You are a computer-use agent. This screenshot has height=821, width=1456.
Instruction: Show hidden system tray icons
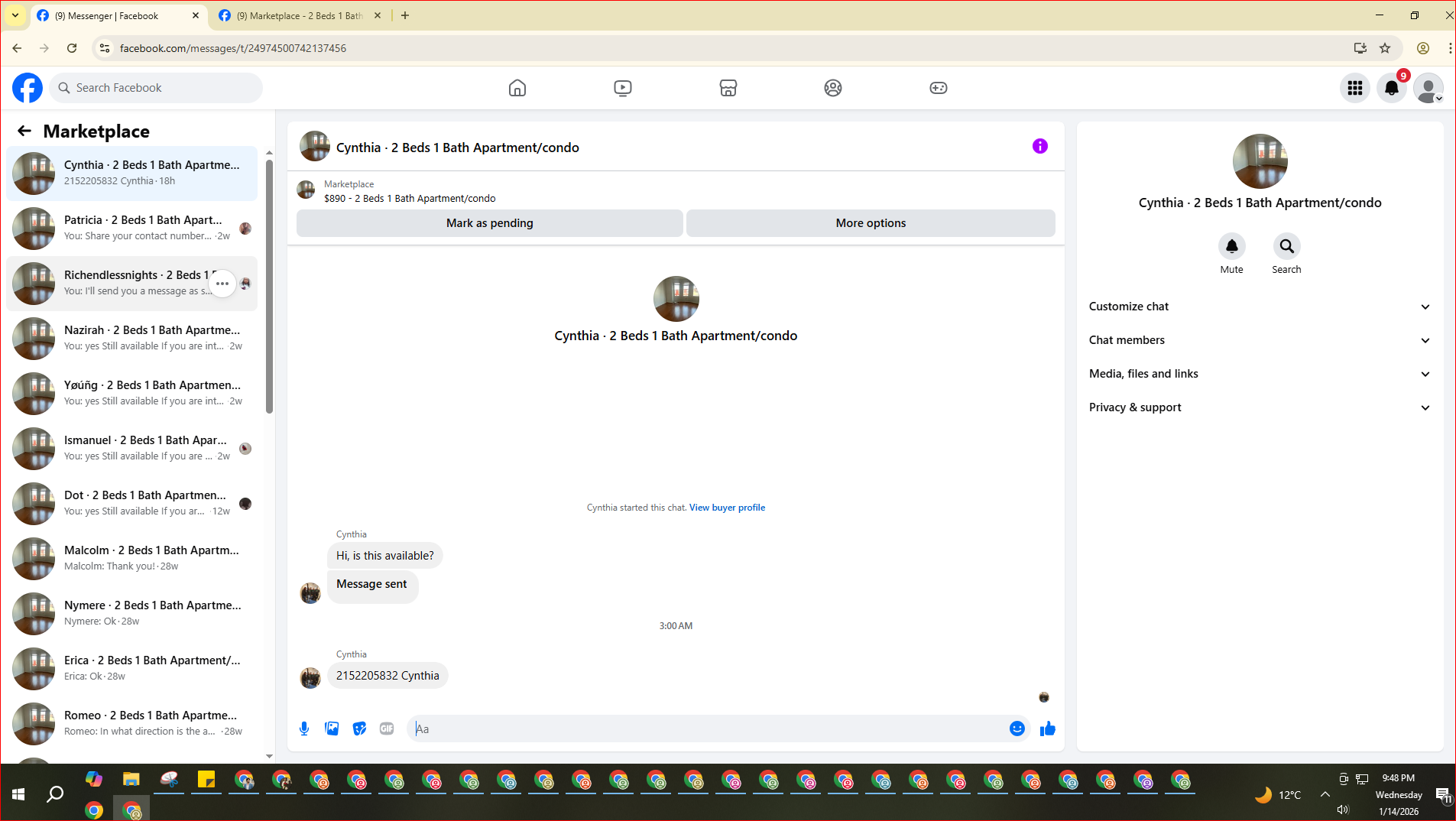pyautogui.click(x=1325, y=794)
